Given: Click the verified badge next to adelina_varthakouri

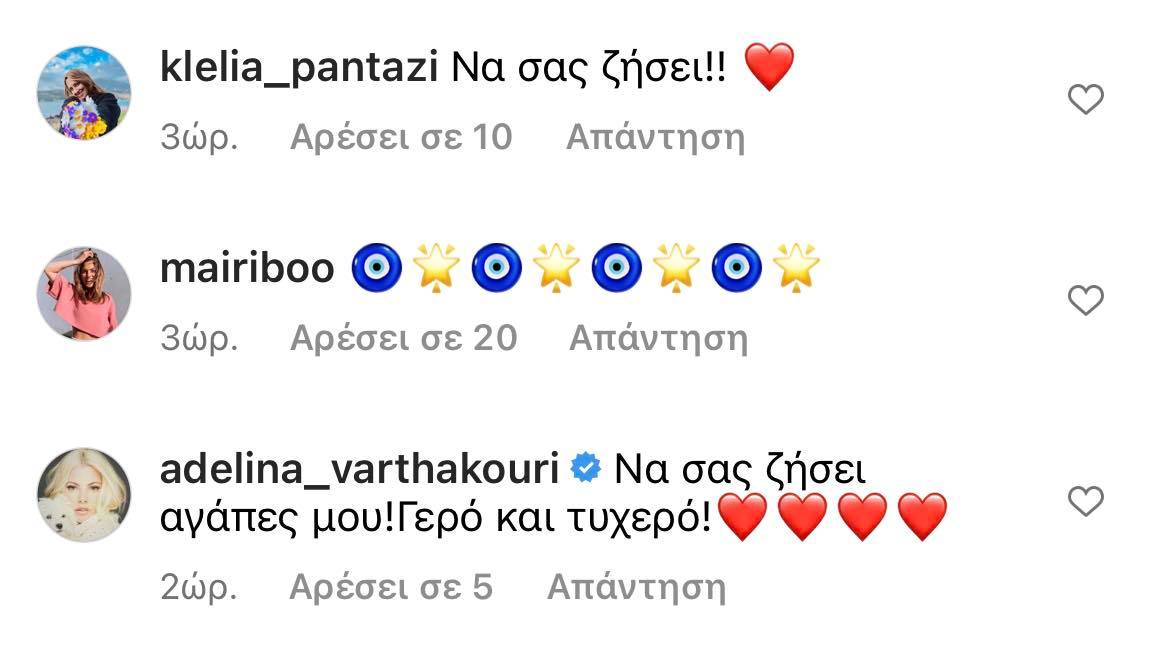Looking at the screenshot, I should pyautogui.click(x=586, y=469).
